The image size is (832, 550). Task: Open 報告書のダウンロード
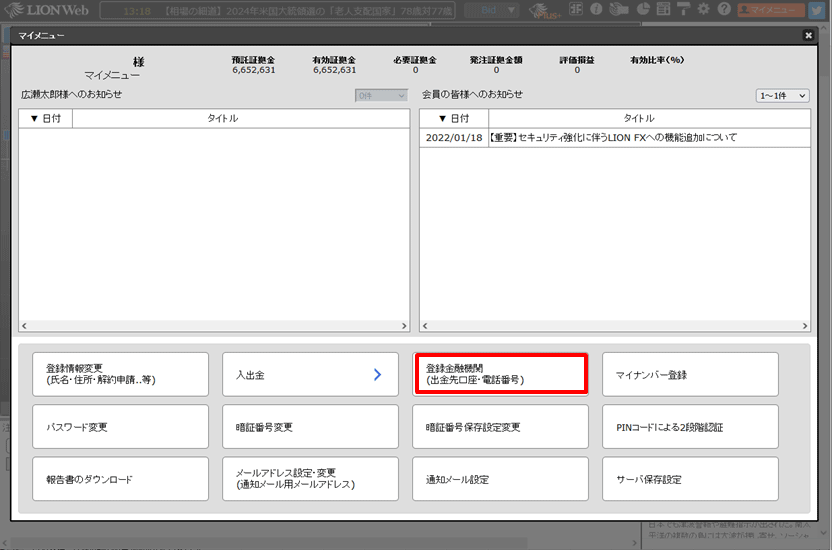[x=120, y=478]
